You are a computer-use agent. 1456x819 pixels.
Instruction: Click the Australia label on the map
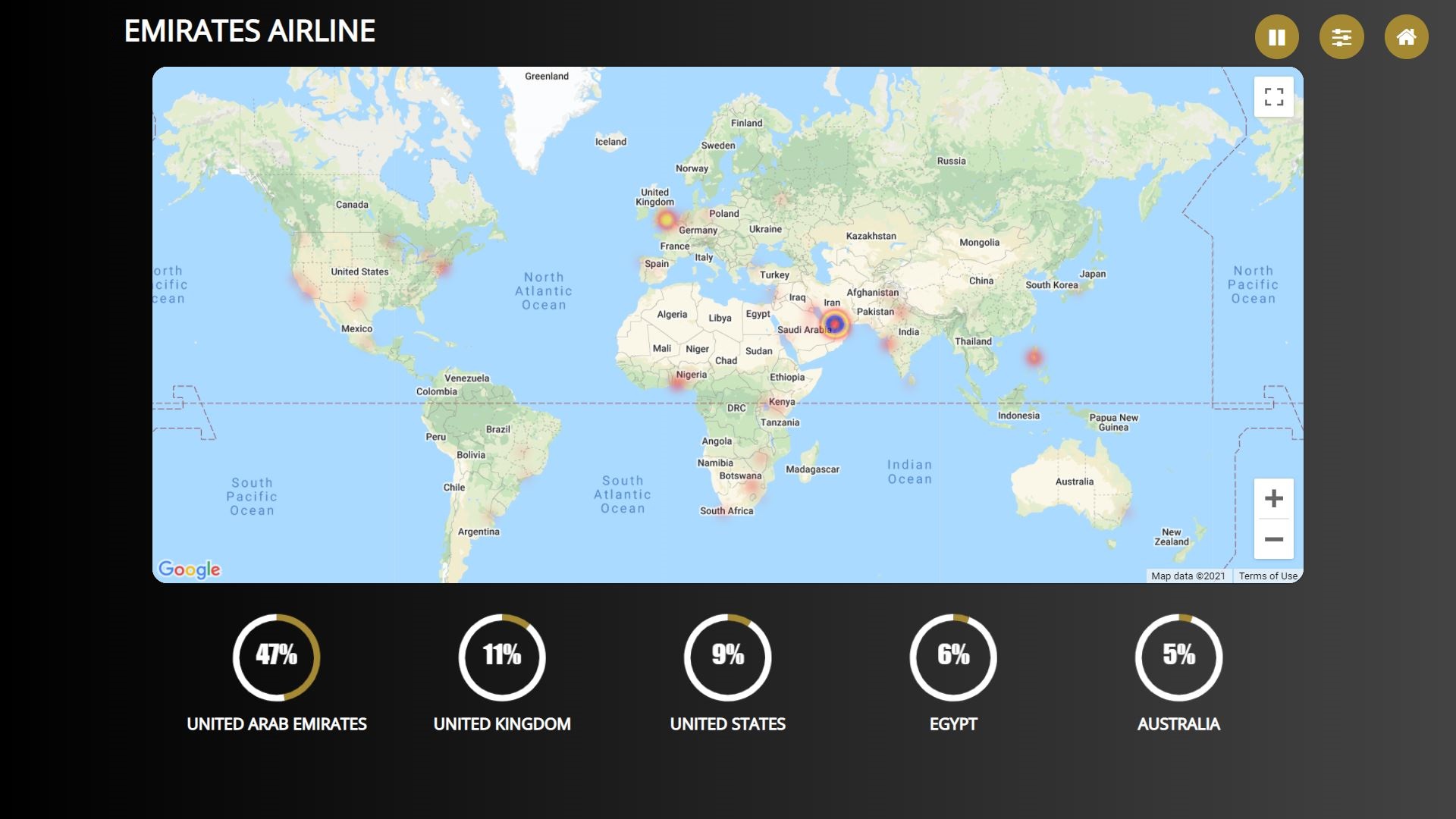[1075, 482]
